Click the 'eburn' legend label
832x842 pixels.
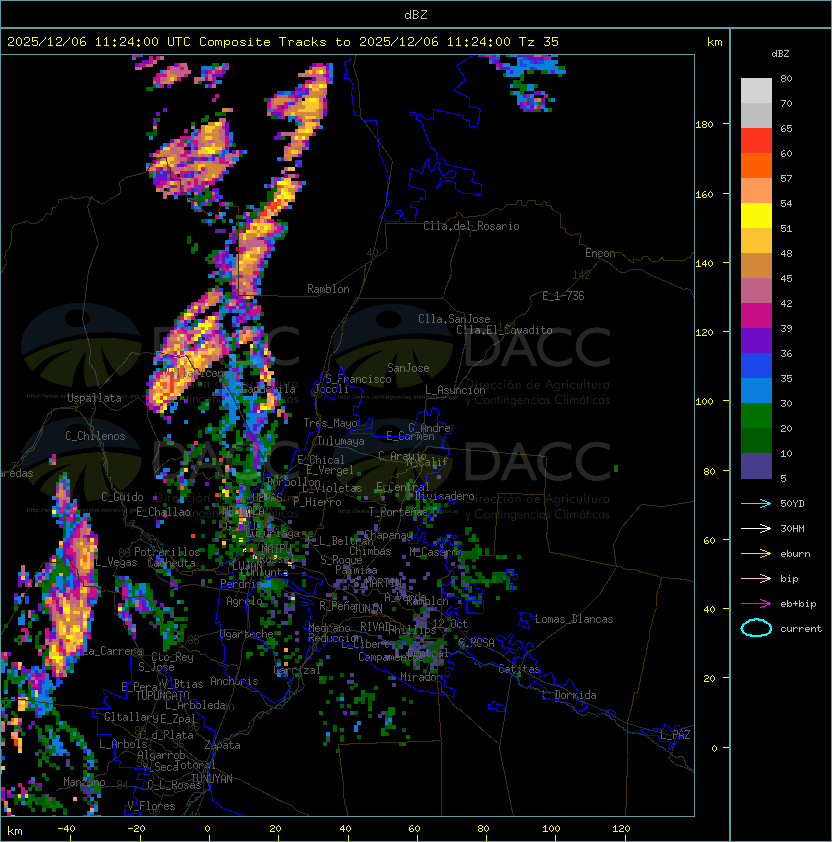[795, 554]
